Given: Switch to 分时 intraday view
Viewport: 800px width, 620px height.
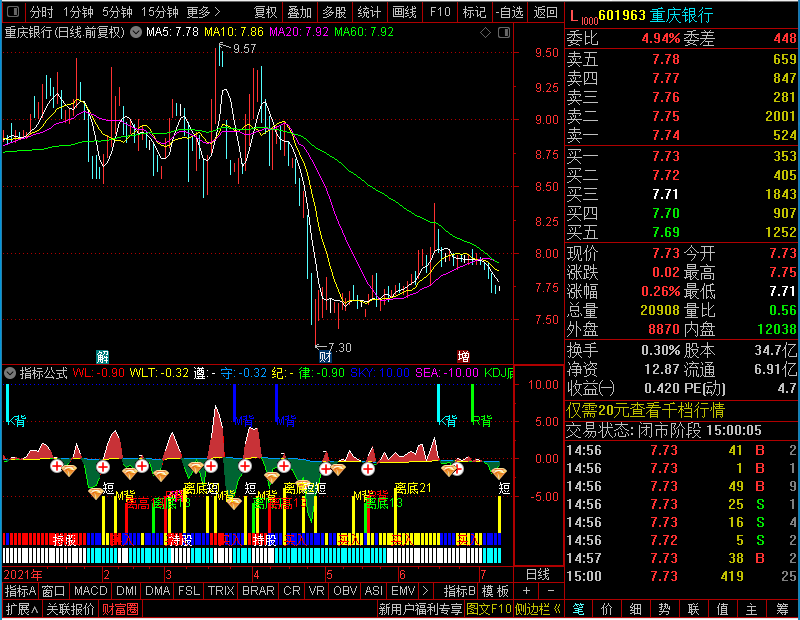Looking at the screenshot, I should click(x=41, y=12).
